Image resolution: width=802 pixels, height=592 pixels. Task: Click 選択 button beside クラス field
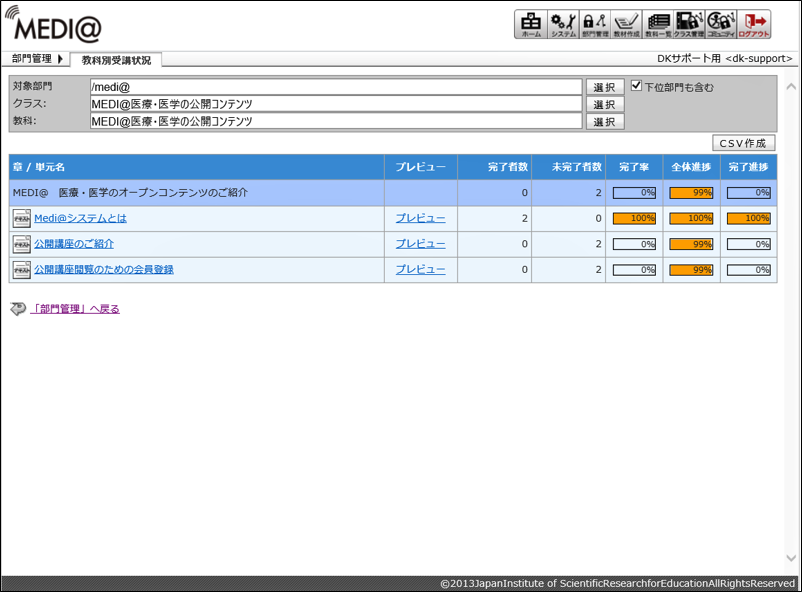(604, 105)
